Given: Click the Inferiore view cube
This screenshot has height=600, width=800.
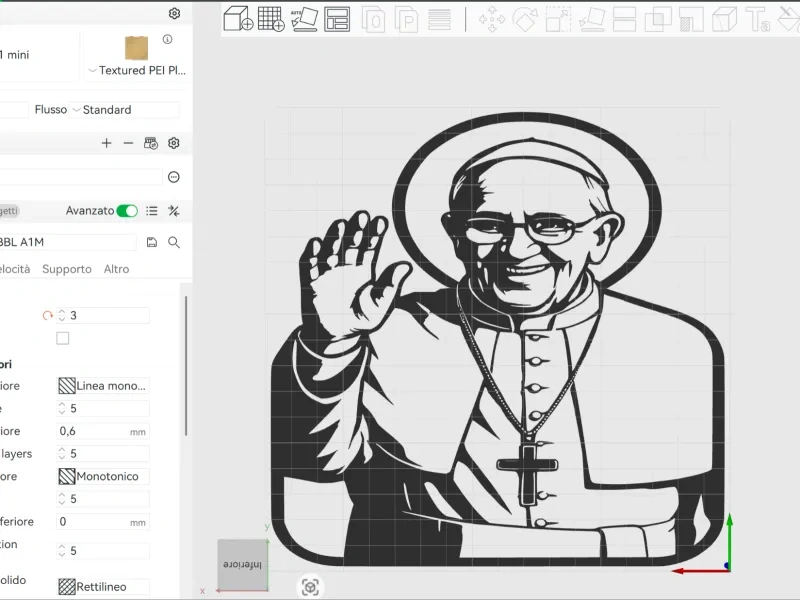Looking at the screenshot, I should point(243,564).
